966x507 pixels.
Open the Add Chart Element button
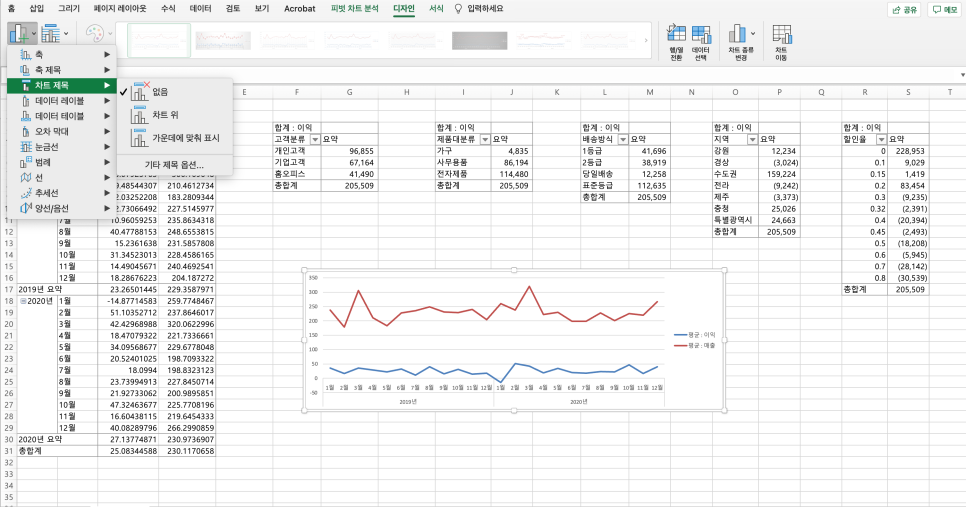pos(19,34)
